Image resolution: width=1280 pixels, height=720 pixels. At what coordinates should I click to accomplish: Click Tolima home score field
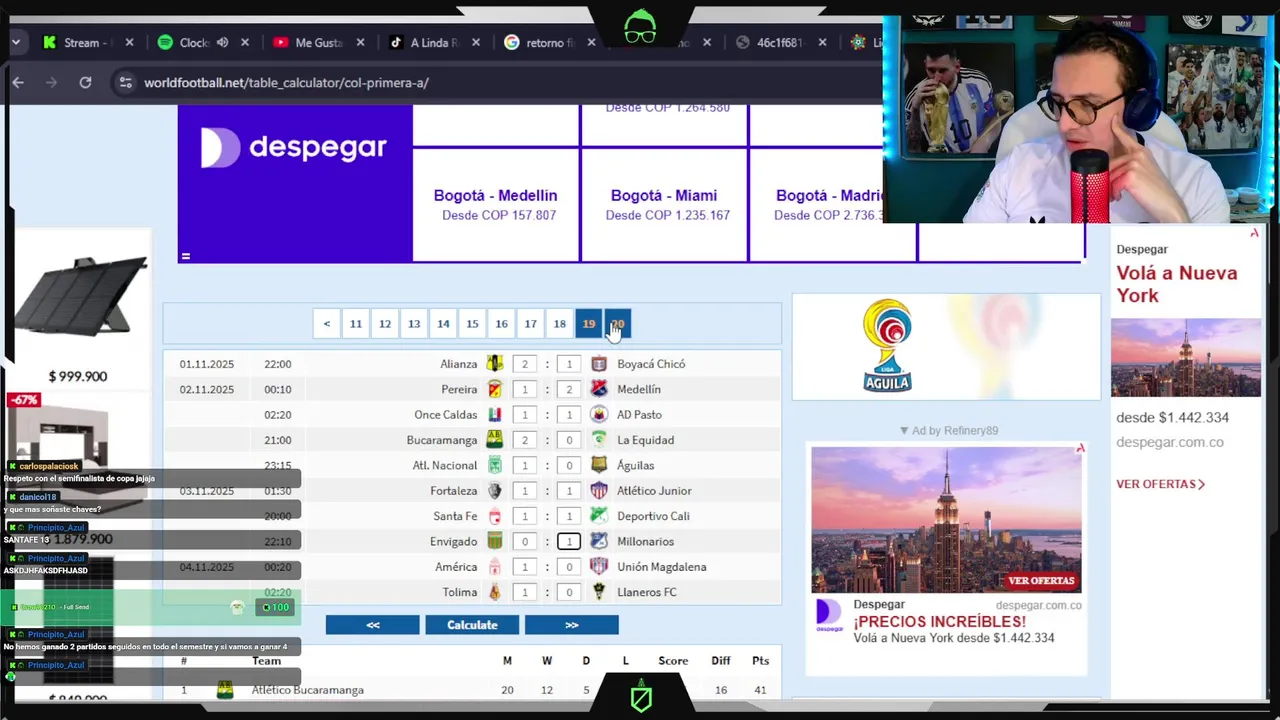pos(525,592)
